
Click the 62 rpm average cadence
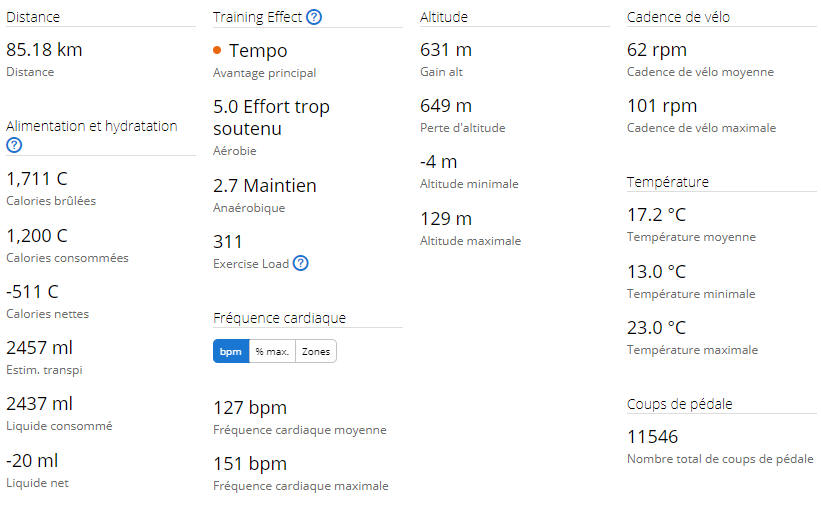tap(657, 50)
